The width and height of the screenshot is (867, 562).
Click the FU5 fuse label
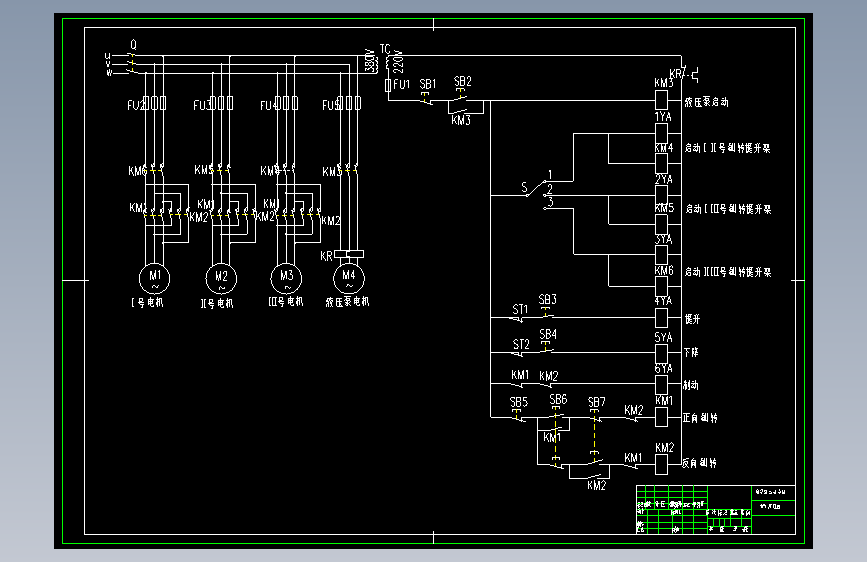click(x=331, y=105)
